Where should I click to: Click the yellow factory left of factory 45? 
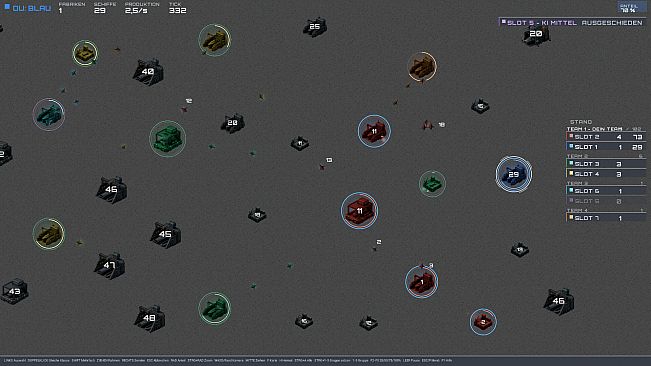point(49,234)
